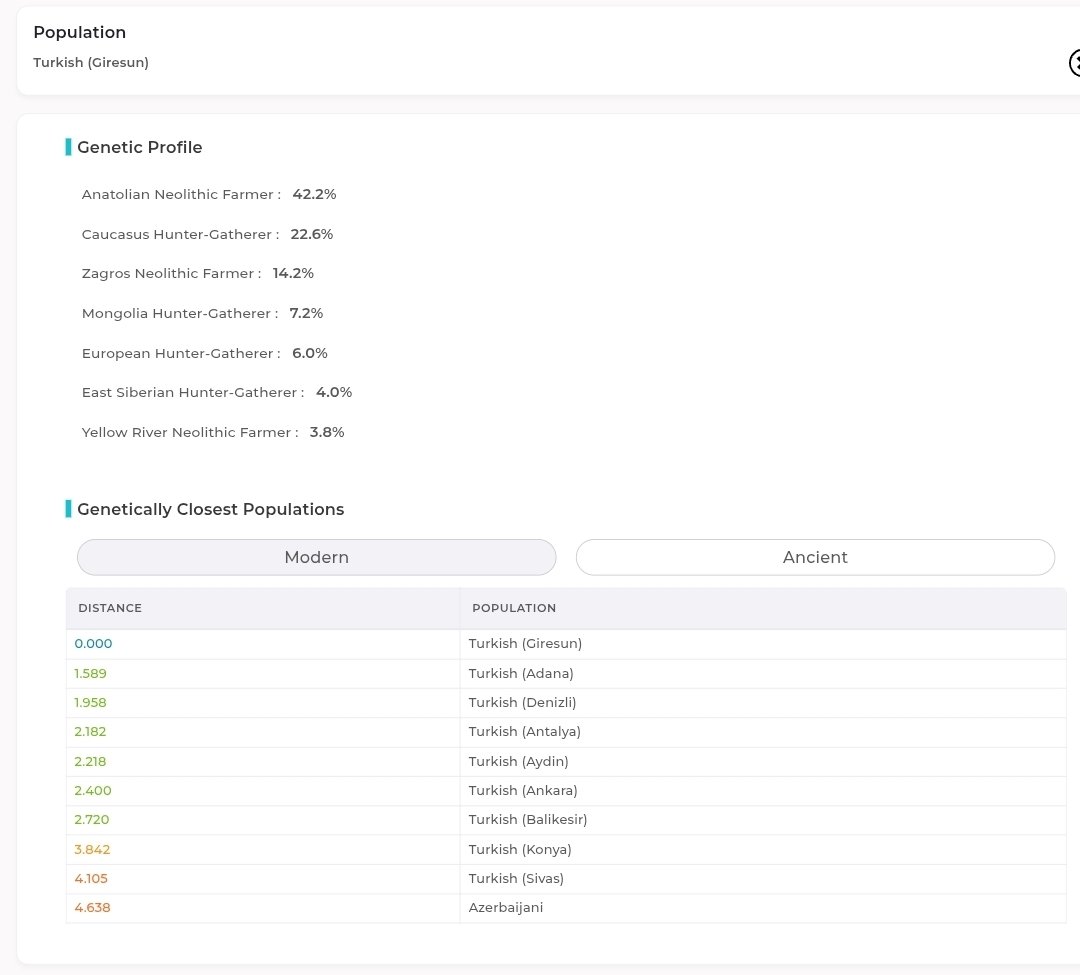This screenshot has width=1080, height=975.
Task: Select the Turkish (Adana) population row
Action: pos(566,673)
